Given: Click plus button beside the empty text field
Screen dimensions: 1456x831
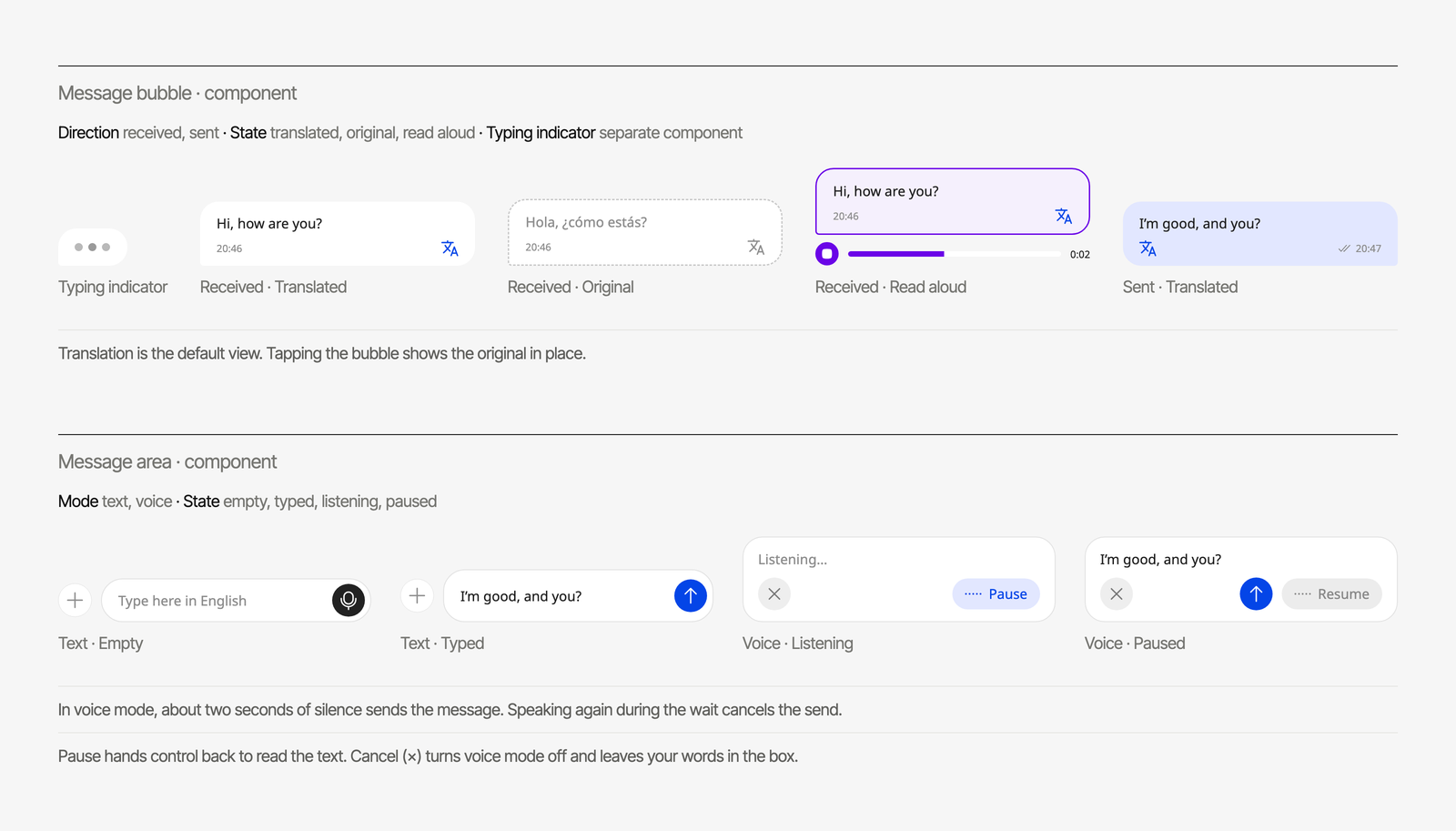Looking at the screenshot, I should coord(76,601).
